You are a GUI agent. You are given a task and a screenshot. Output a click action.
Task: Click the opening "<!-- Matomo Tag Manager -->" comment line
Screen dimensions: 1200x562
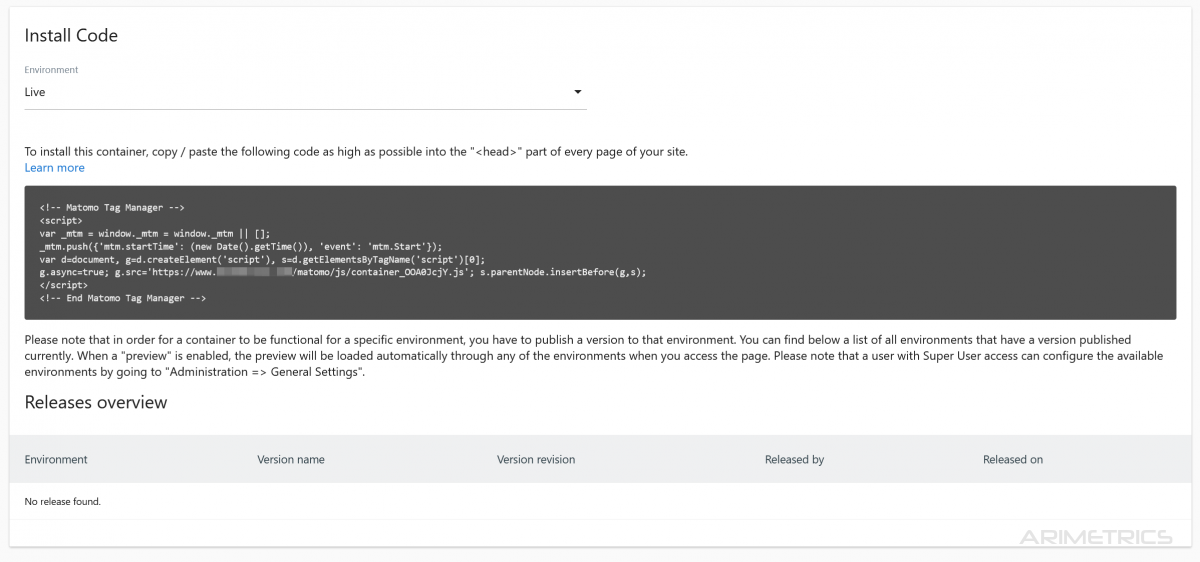(x=112, y=208)
